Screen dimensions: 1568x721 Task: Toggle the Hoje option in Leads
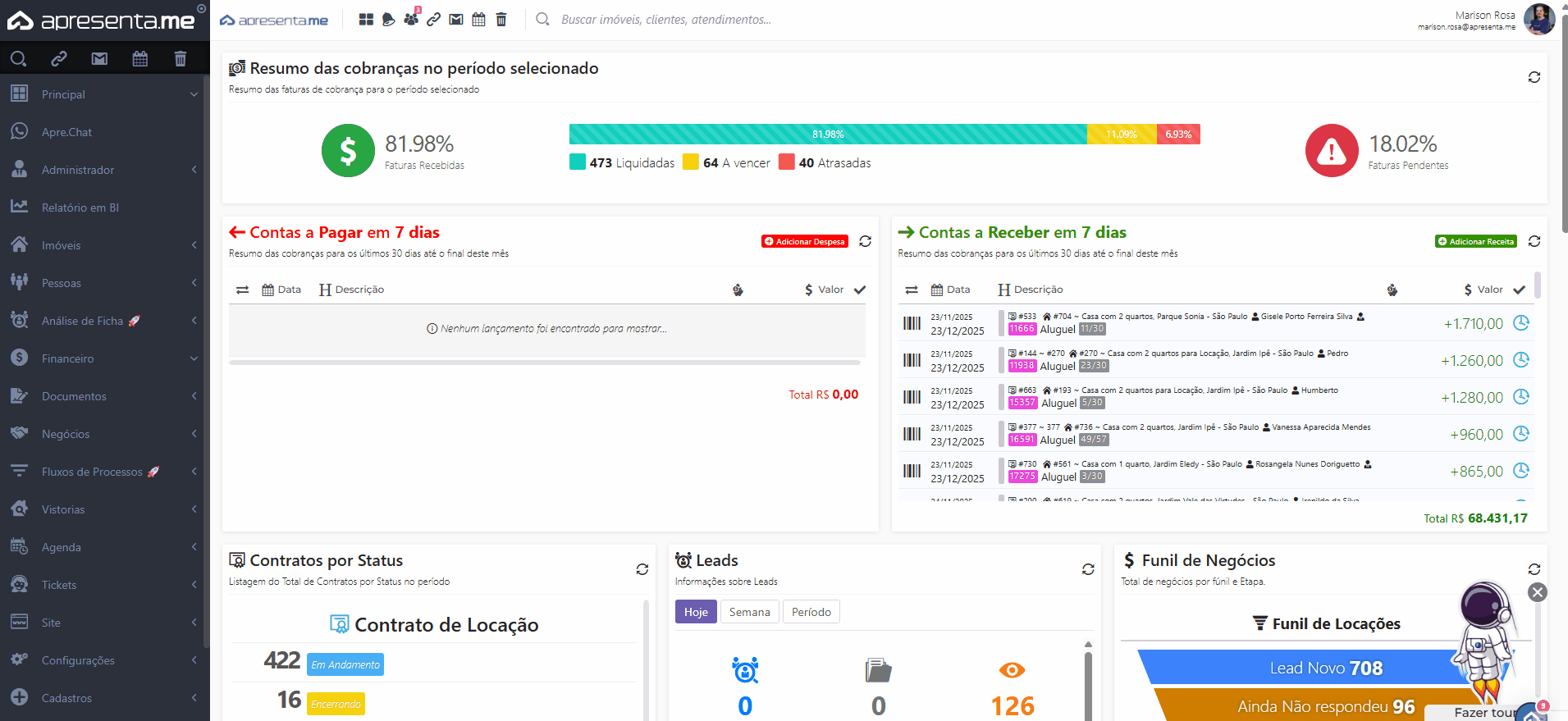[x=696, y=612]
